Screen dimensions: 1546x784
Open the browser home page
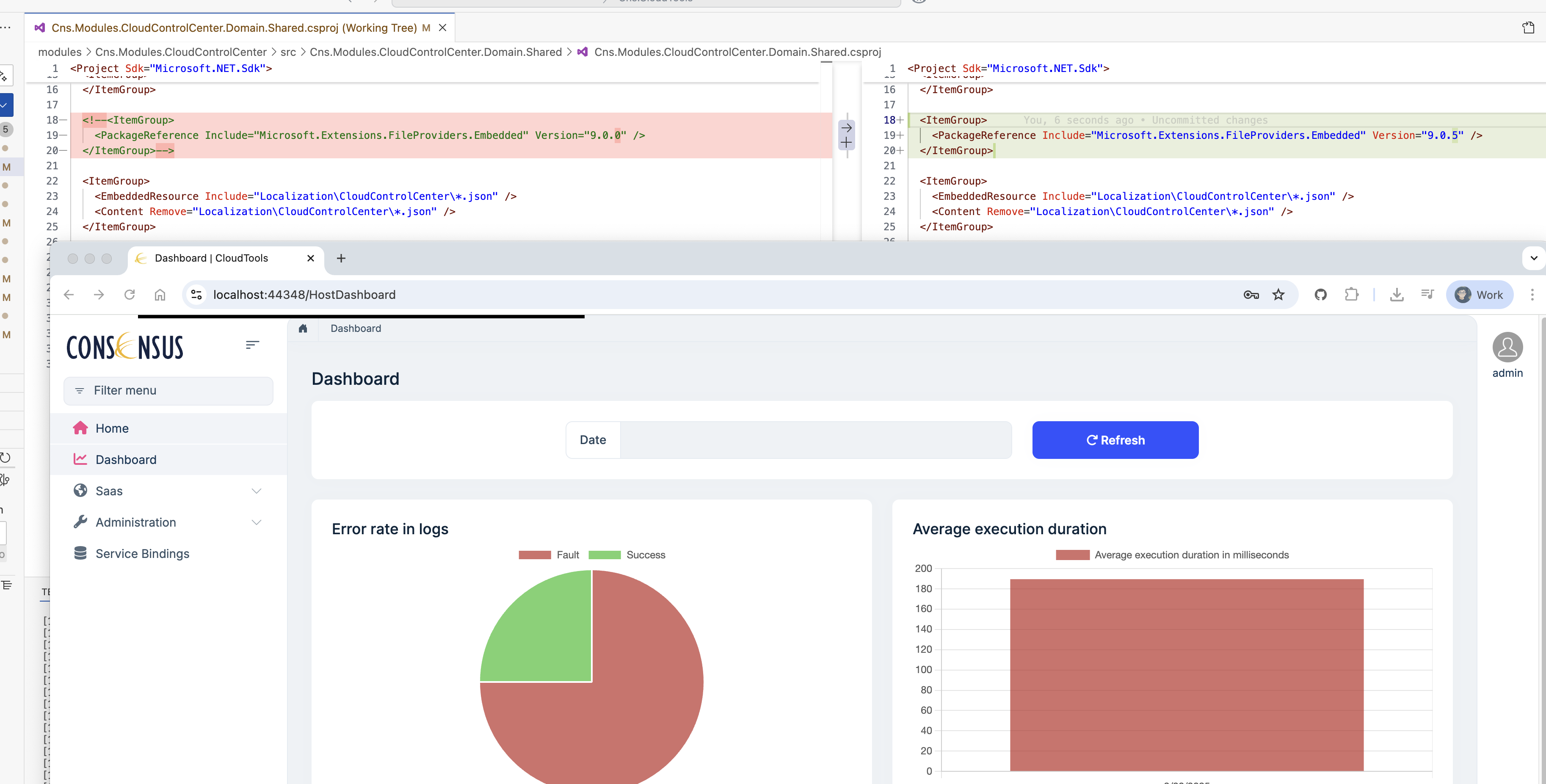(160, 295)
